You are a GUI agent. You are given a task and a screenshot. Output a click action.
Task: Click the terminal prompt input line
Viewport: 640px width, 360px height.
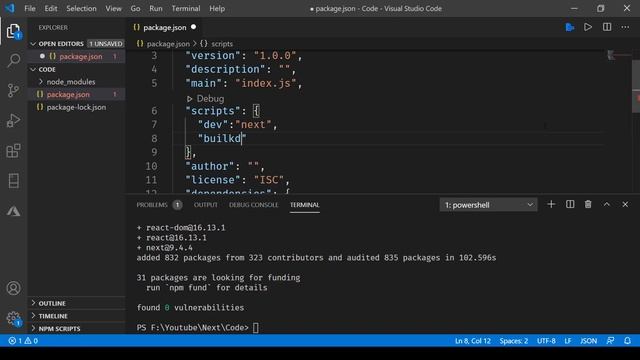(256, 327)
